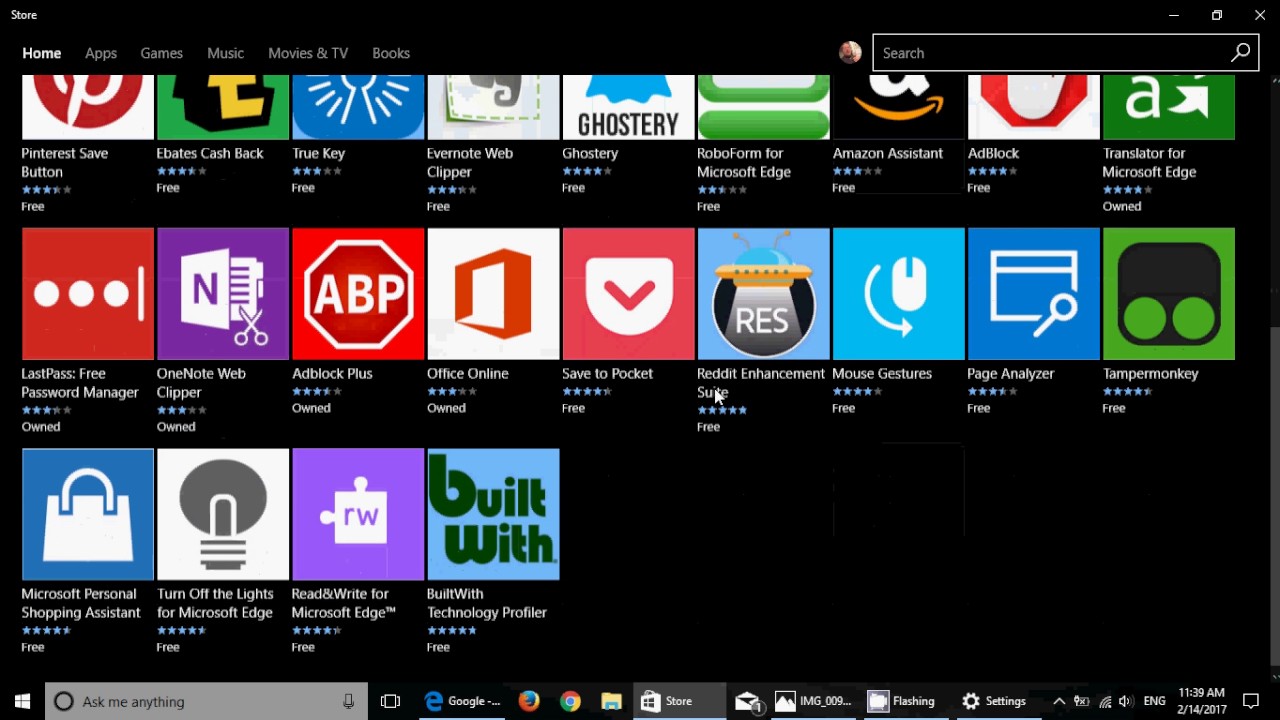This screenshot has height=720, width=1280.
Task: Click the Tampermonkey title text
Action: [1150, 373]
